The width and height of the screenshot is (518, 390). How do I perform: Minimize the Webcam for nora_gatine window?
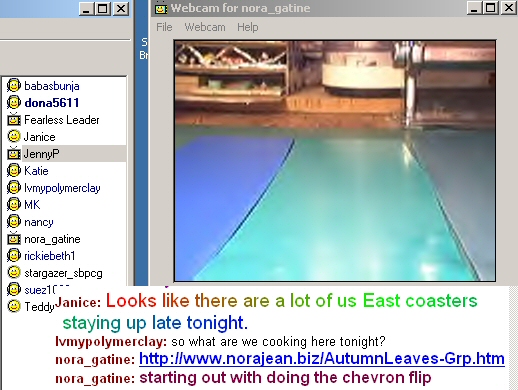pos(474,8)
